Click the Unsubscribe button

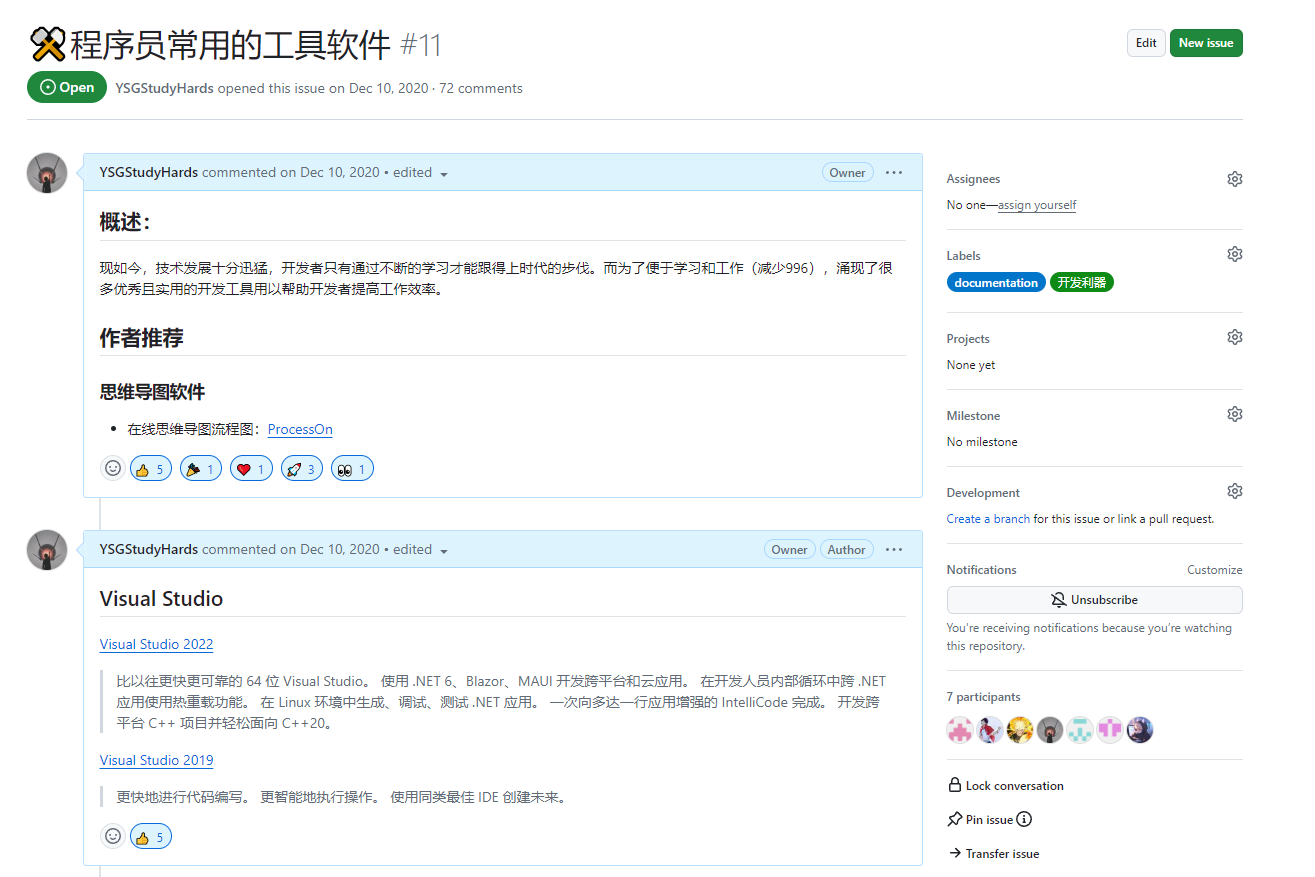coord(1094,600)
